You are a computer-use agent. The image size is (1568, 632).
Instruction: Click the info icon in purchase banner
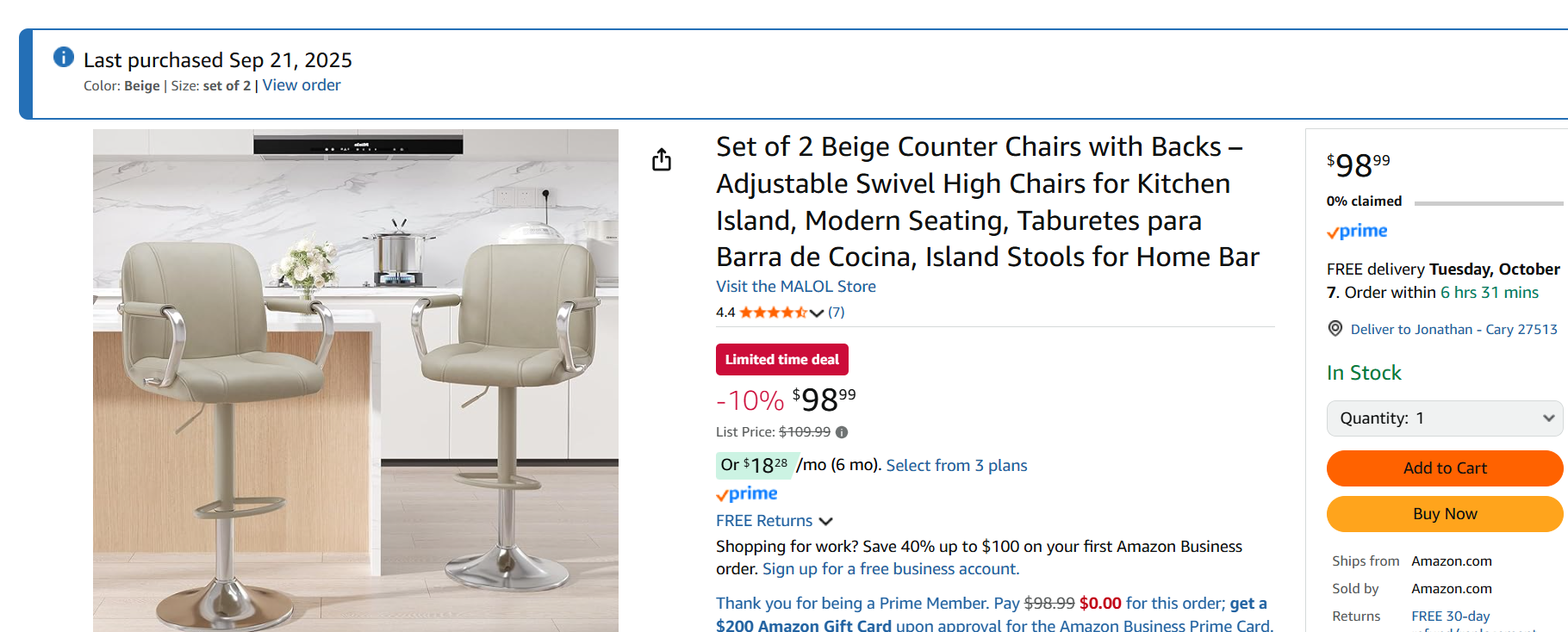click(x=64, y=57)
